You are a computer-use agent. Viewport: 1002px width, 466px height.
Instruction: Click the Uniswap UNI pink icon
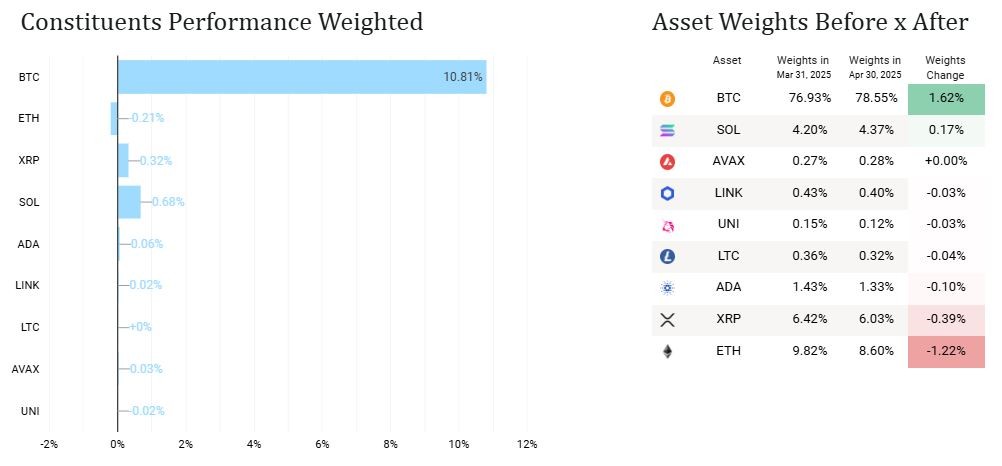(x=667, y=225)
